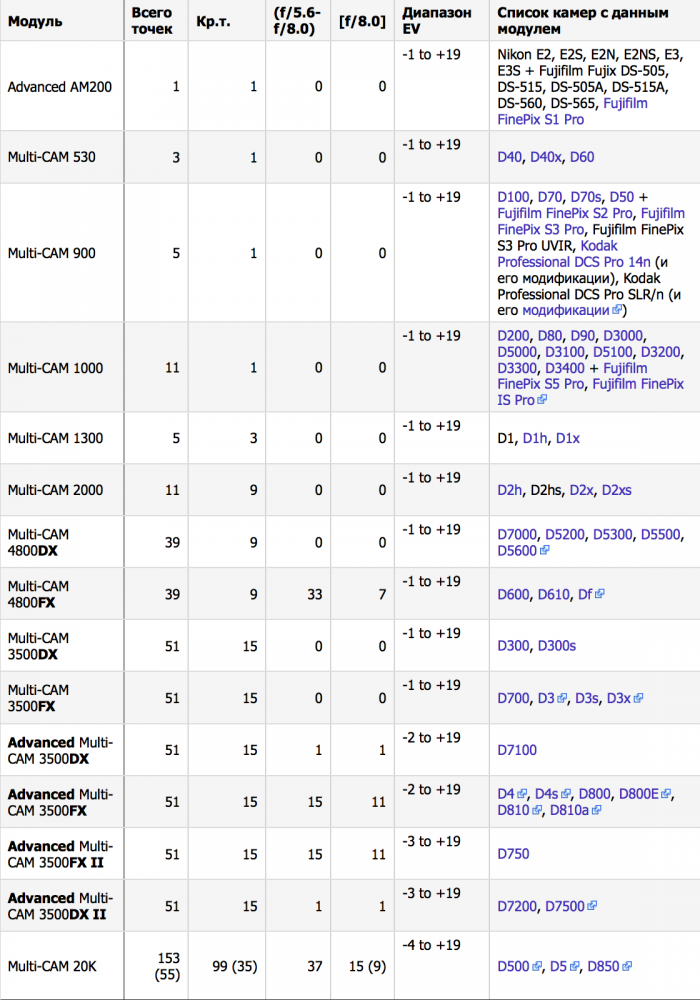Open the модификации link
Image resolution: width=700 pixels, height=1000 pixels.
(x=566, y=310)
